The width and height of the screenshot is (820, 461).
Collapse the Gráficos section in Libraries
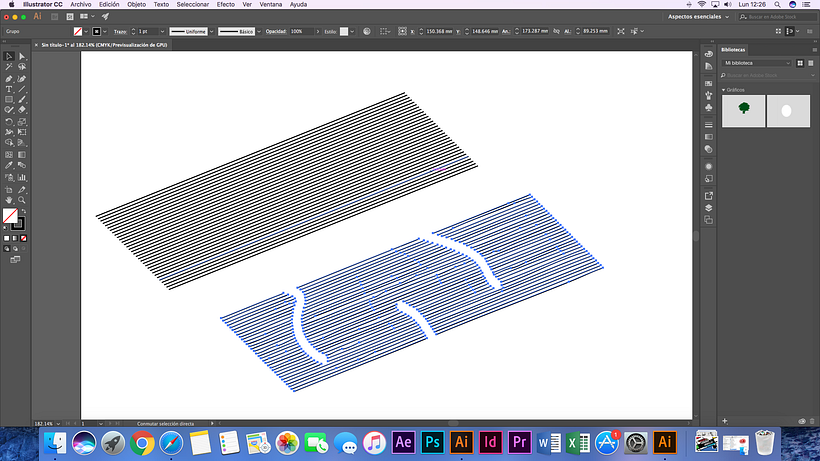pos(724,90)
